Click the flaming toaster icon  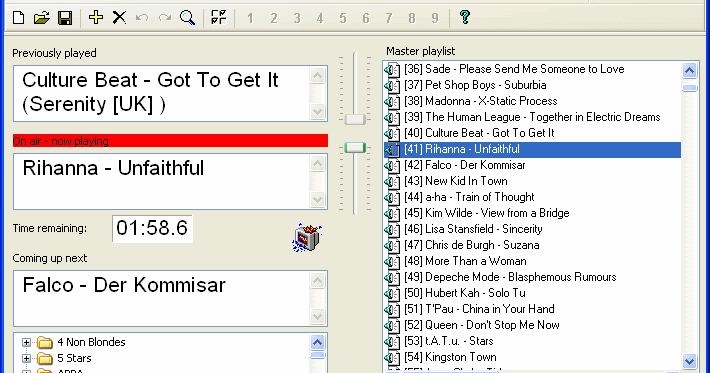[307, 237]
